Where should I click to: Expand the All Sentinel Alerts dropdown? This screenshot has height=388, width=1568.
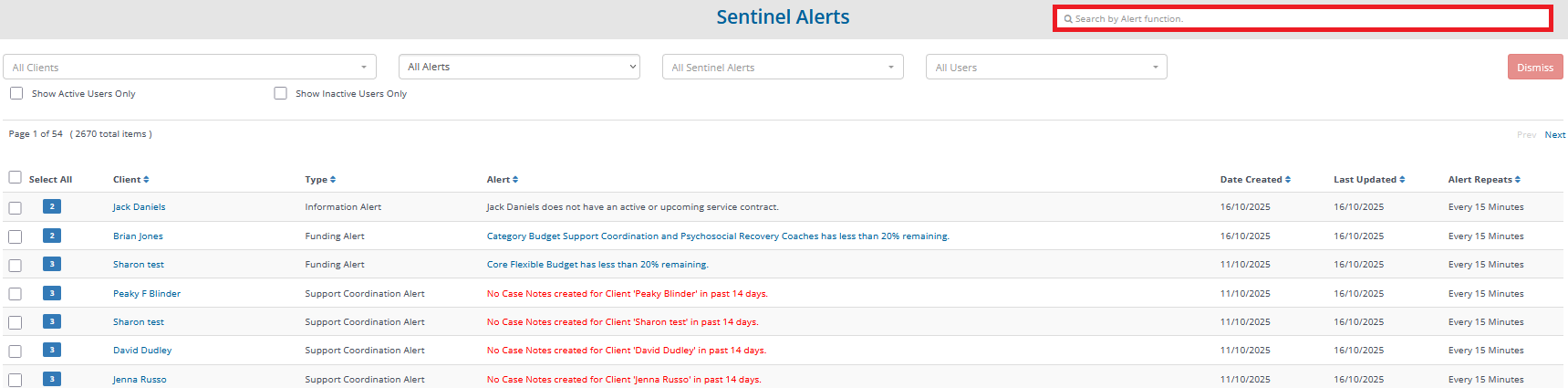point(782,67)
